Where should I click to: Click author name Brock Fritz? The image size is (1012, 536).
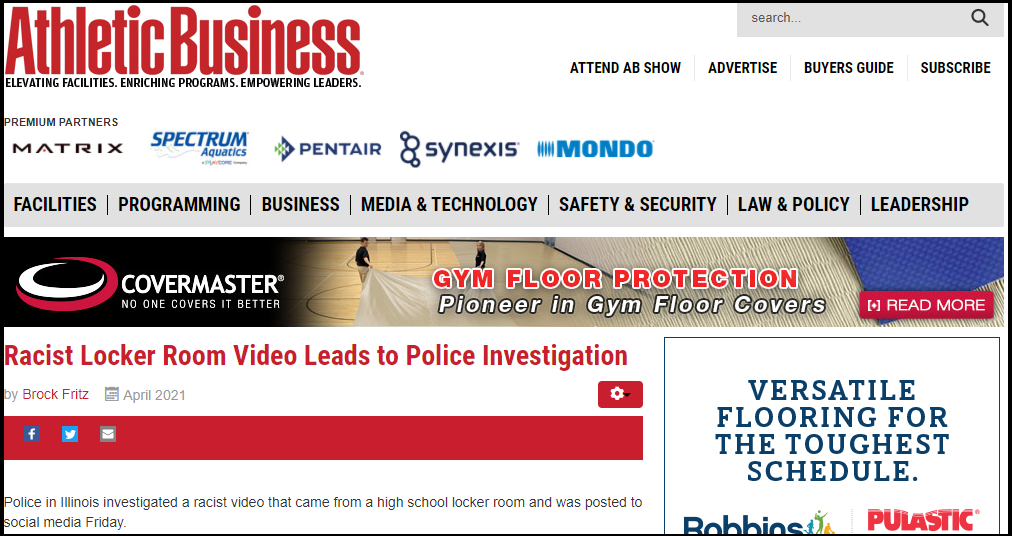pyautogui.click(x=56, y=394)
